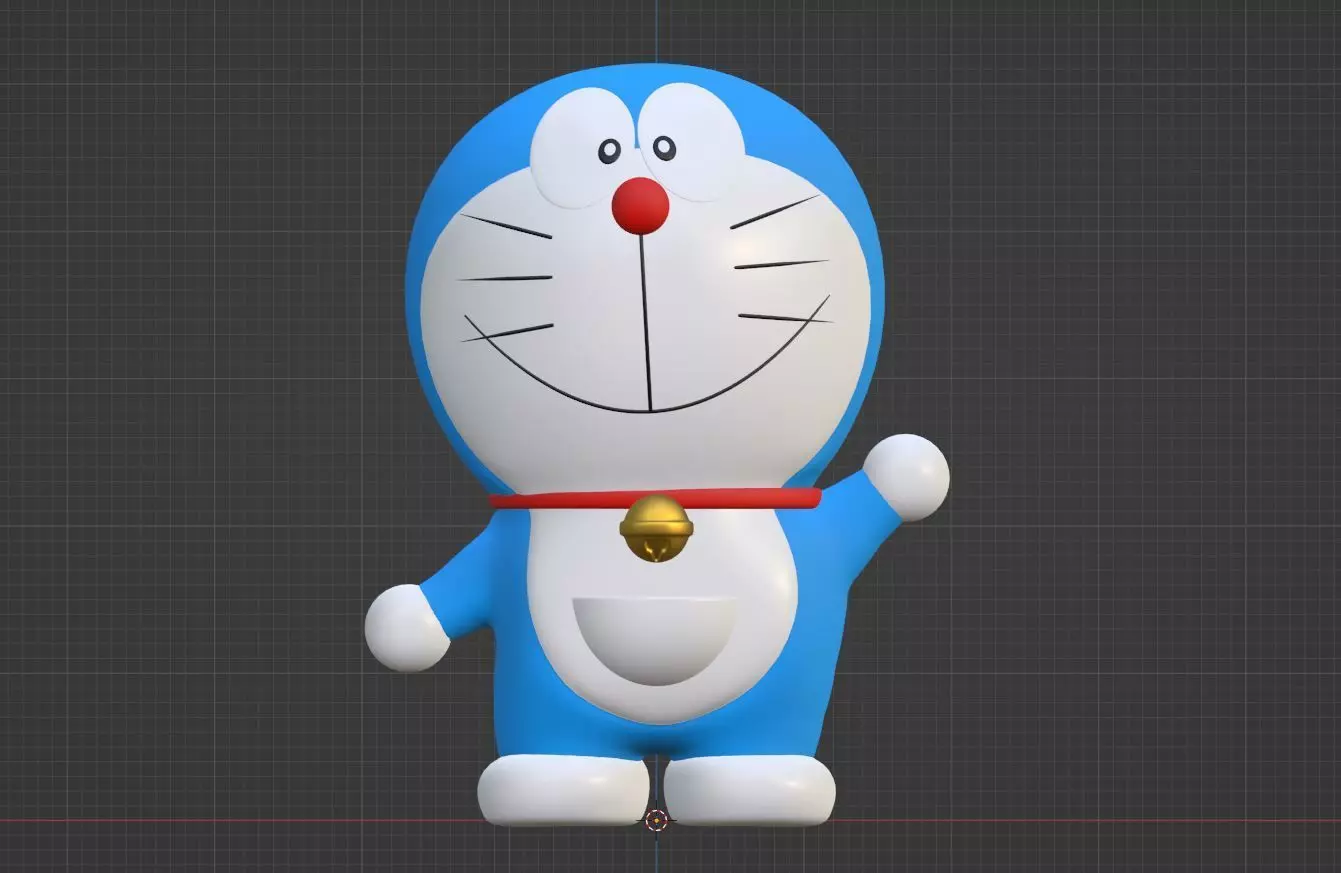
Task: Select the red collar band
Action: tap(655, 497)
